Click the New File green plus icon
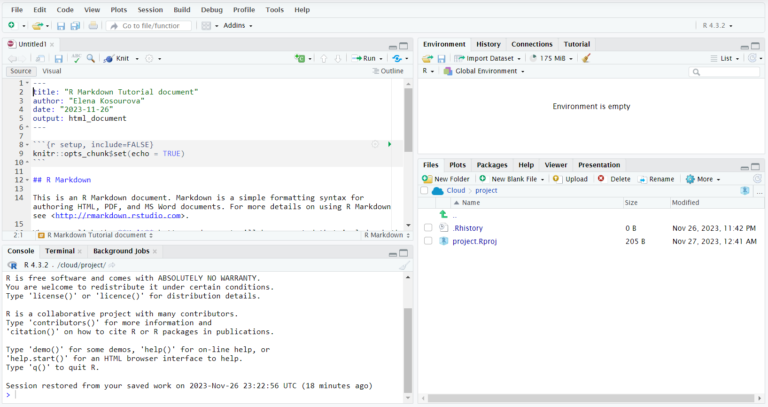The height and width of the screenshot is (407, 768). pyautogui.click(x=11, y=25)
